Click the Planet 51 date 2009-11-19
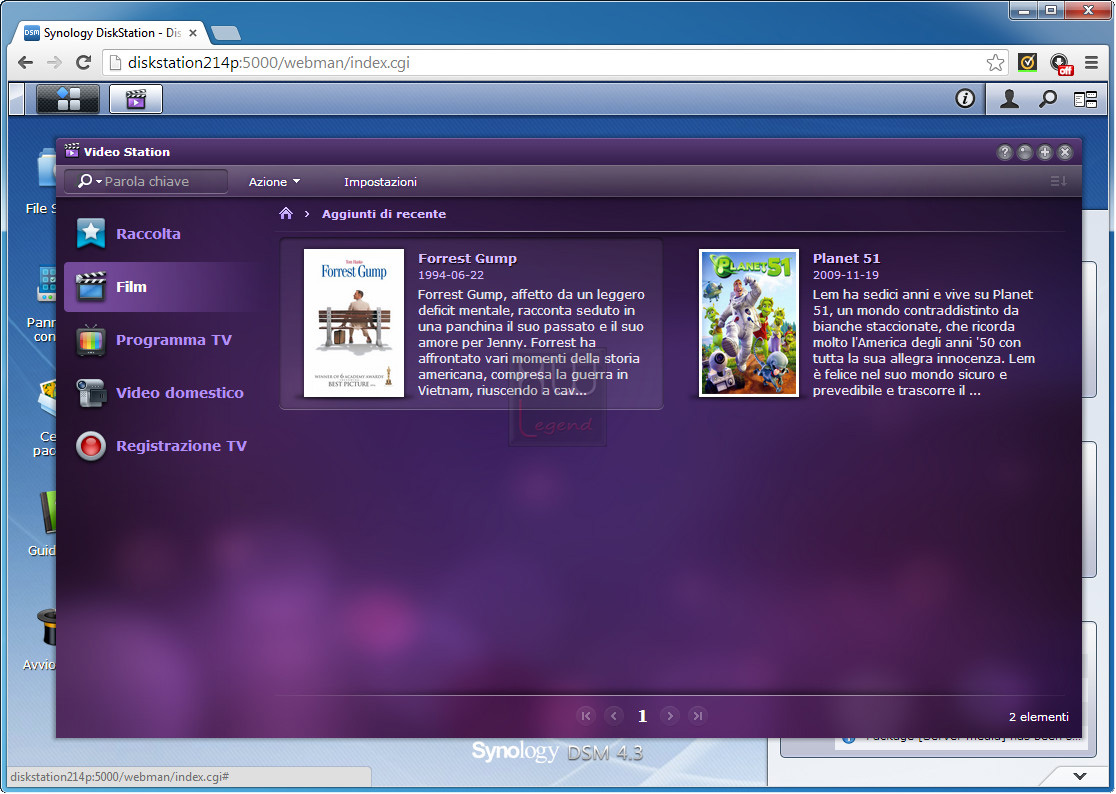Screen dimensions: 1116x794 pos(846,275)
